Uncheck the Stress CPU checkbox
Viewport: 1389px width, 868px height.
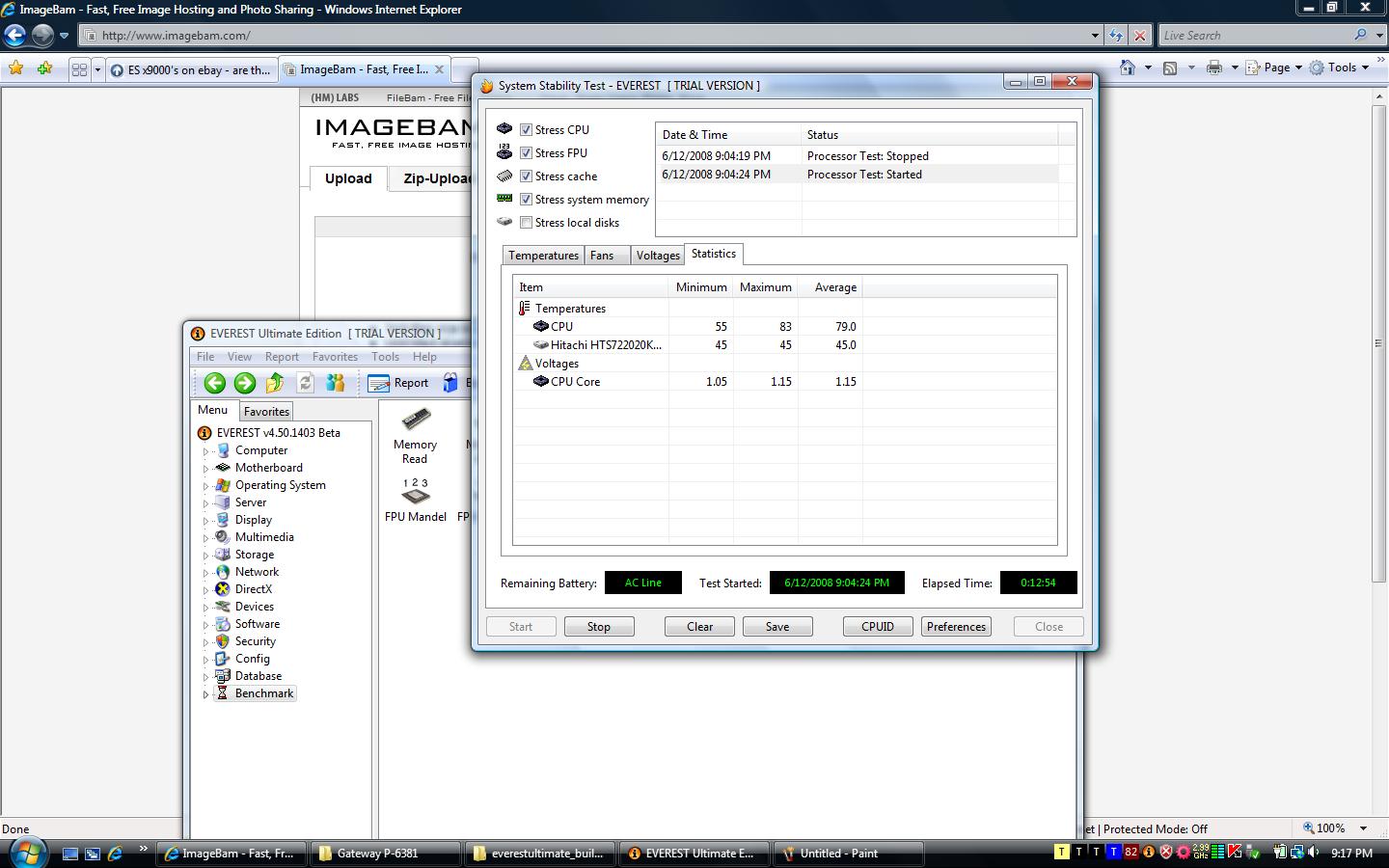[x=526, y=129]
